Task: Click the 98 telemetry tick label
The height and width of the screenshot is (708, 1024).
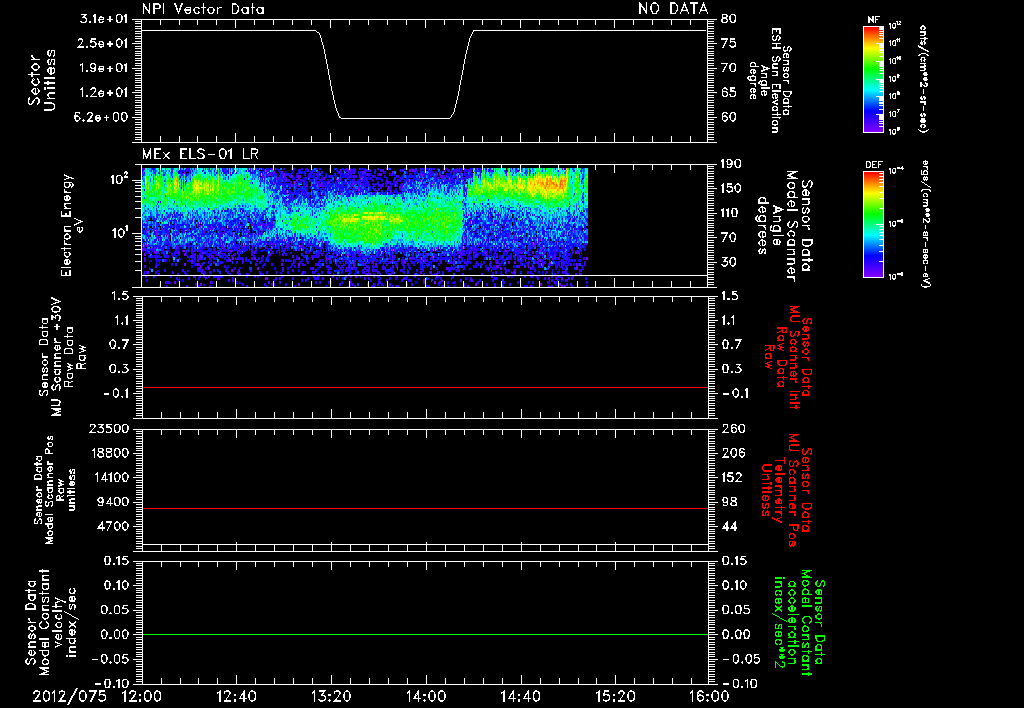Action: pos(729,502)
